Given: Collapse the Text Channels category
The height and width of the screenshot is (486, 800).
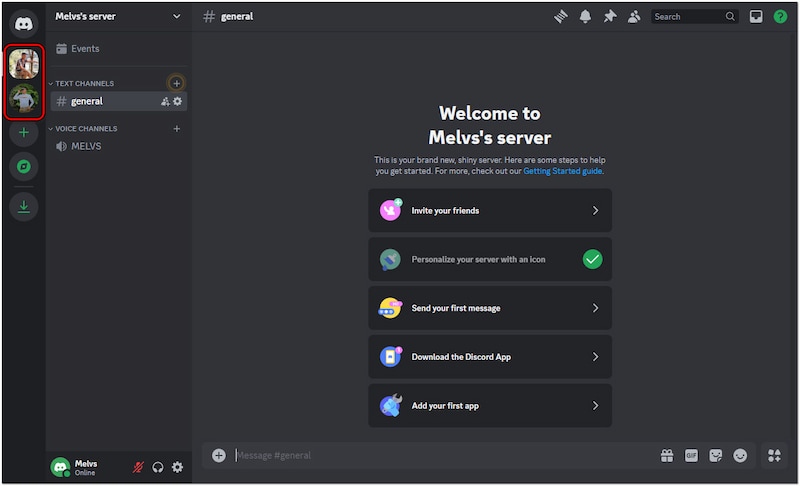Looking at the screenshot, I should pyautogui.click(x=85, y=83).
